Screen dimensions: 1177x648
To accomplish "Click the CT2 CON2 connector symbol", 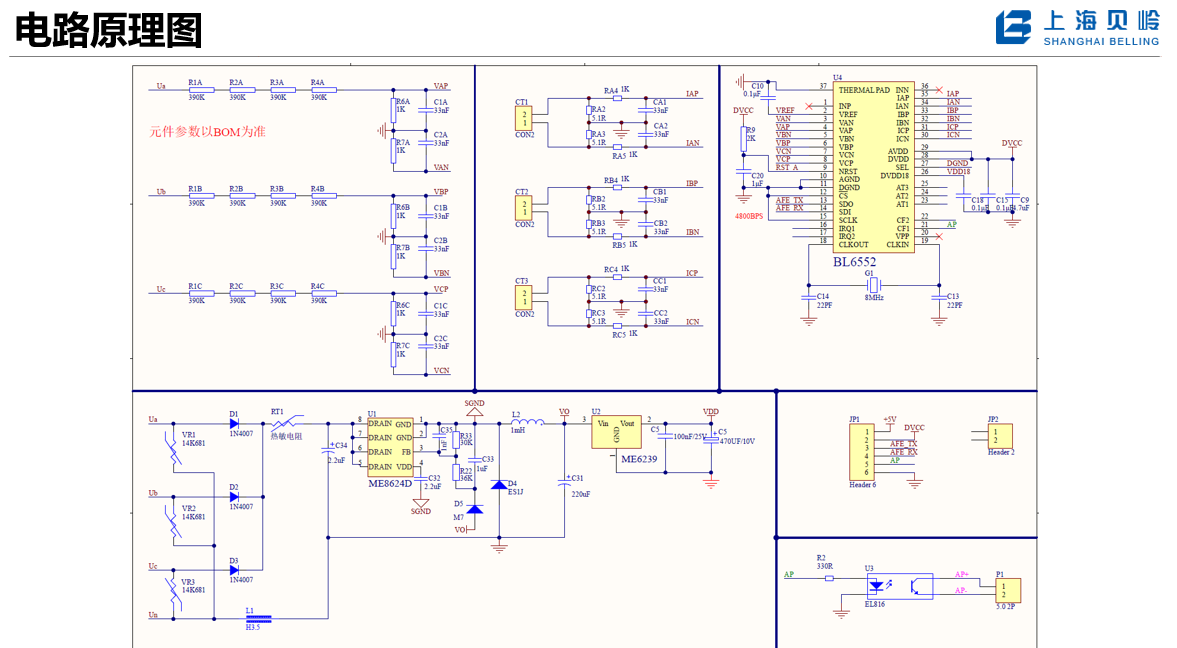I will coord(523,208).
